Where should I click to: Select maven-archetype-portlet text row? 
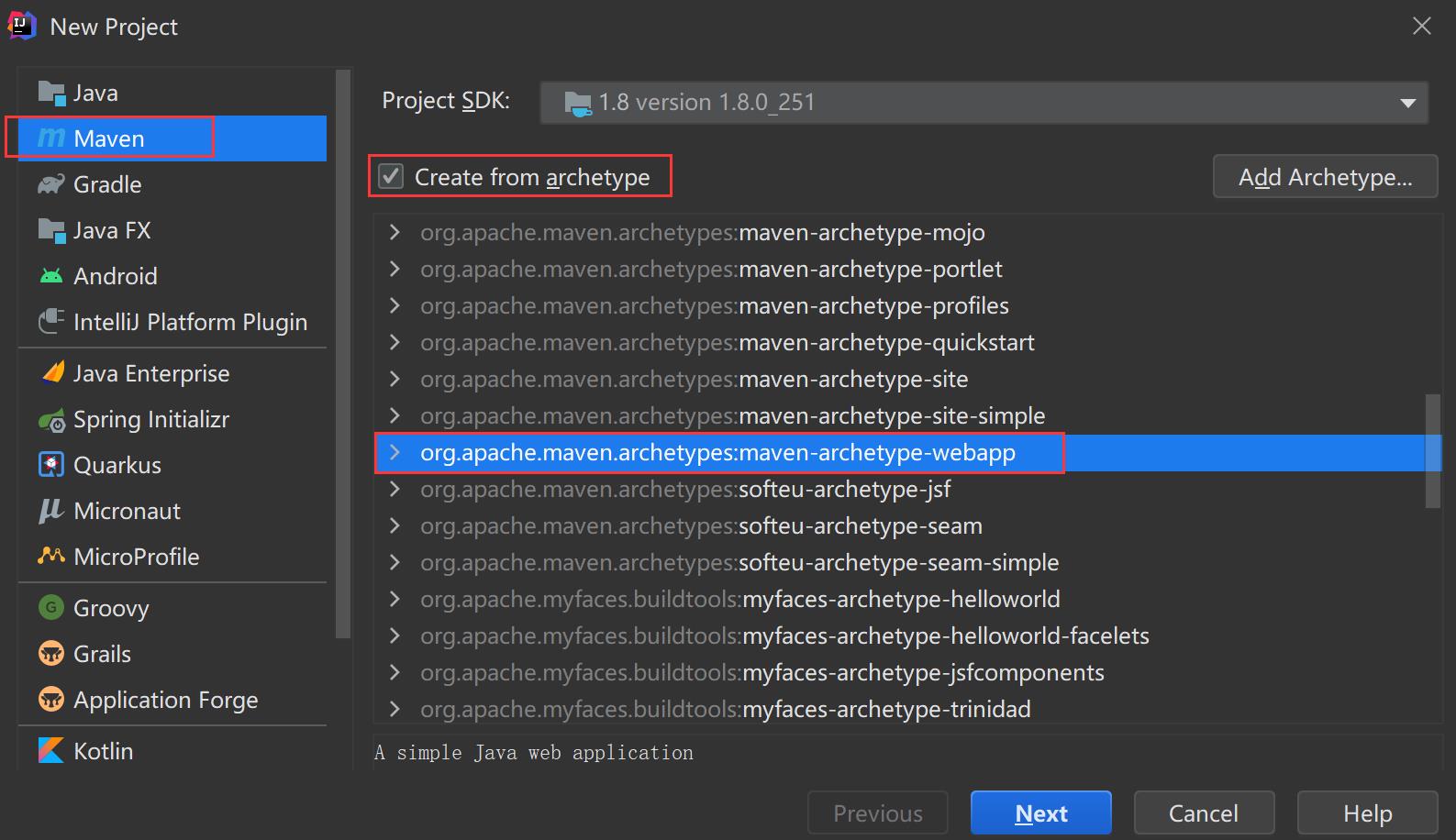click(711, 269)
